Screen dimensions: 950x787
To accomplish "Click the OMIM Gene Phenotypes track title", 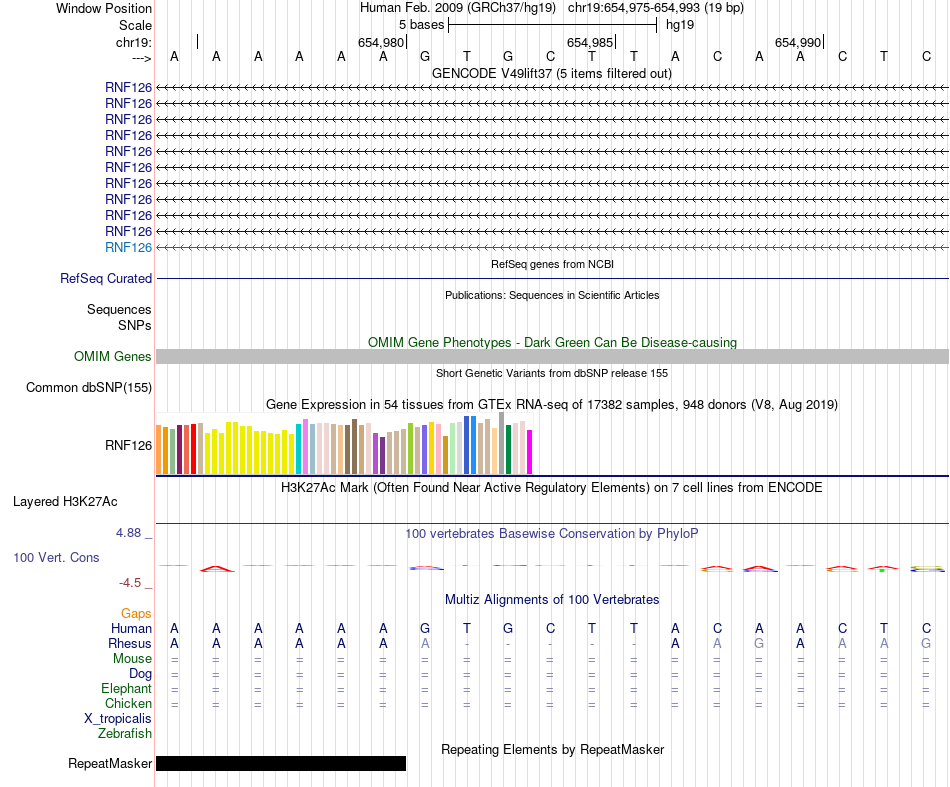I will 552,342.
